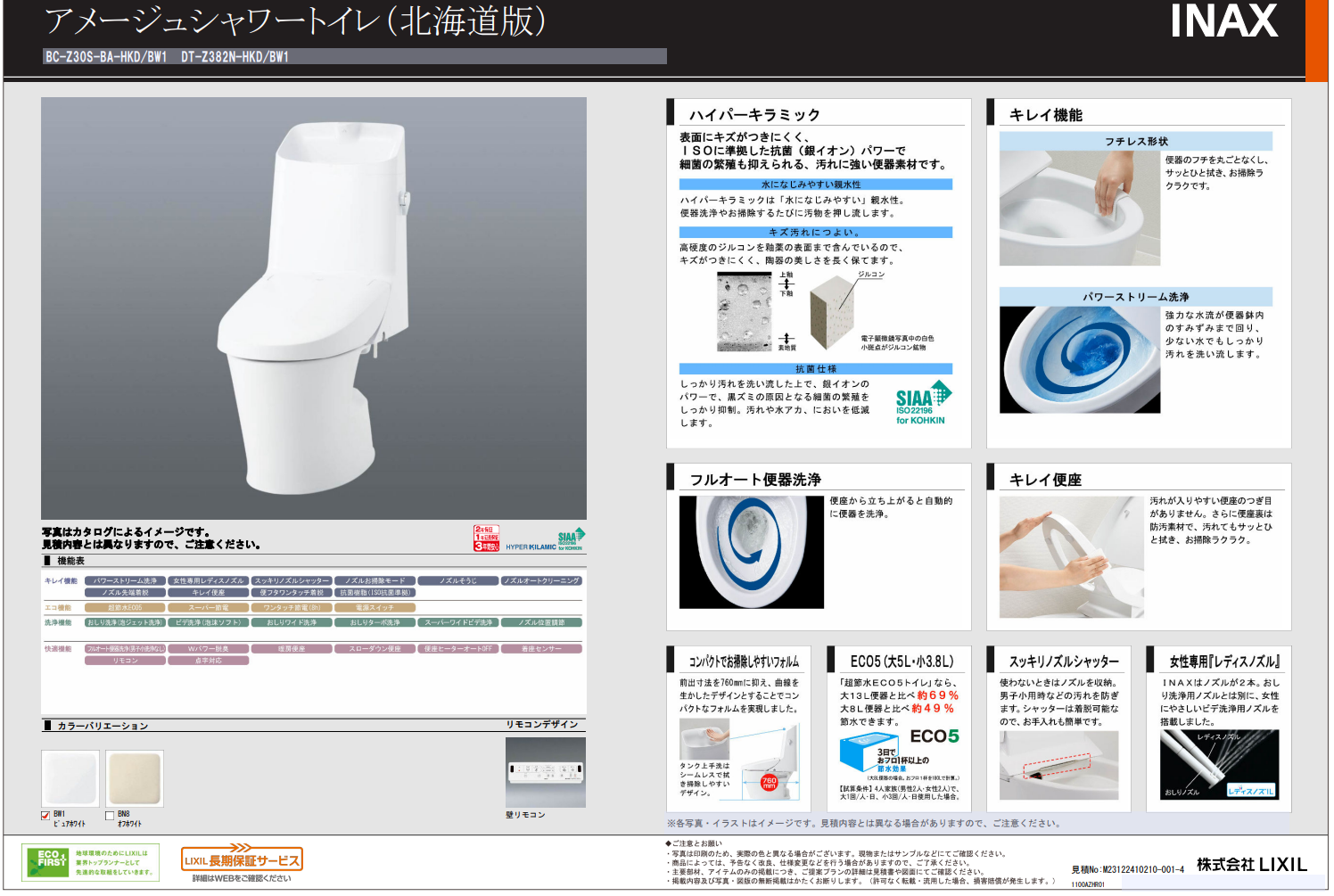Click the INAX logo in the header
The image size is (1334, 896).
[x=1223, y=22]
